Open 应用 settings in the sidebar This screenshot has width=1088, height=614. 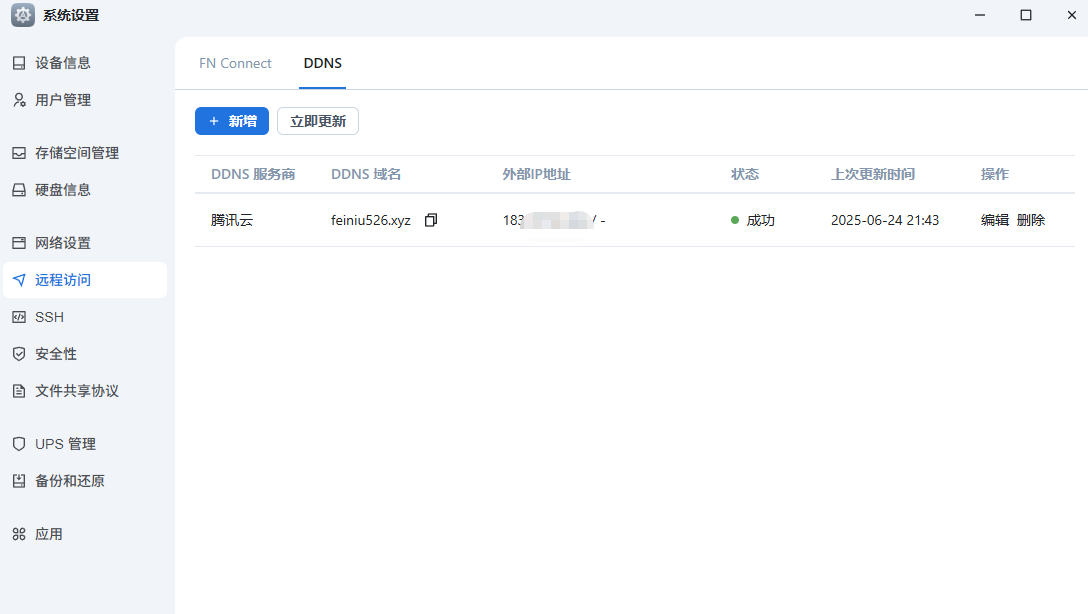[x=85, y=534]
